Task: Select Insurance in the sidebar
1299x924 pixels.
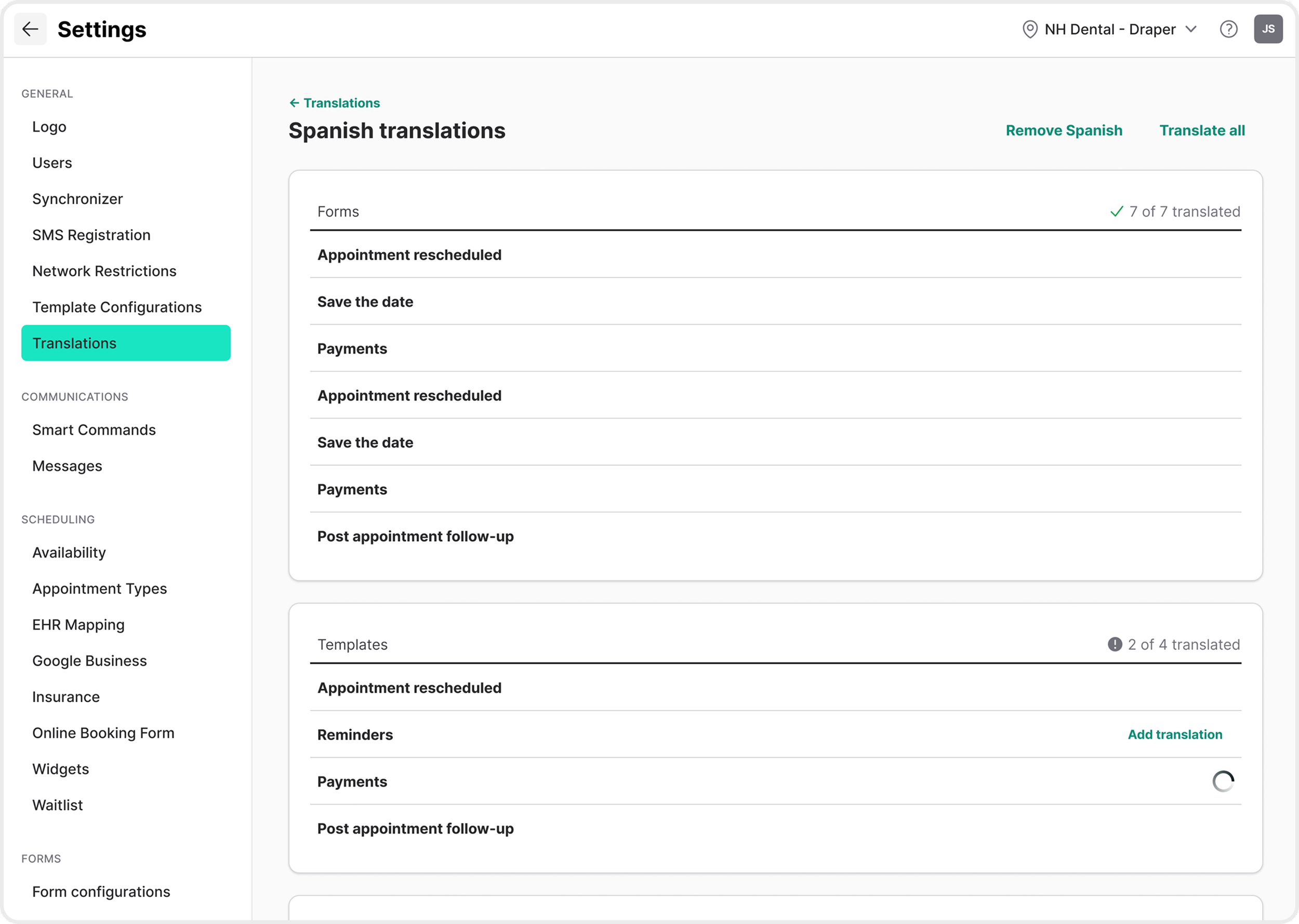Action: coord(126,697)
